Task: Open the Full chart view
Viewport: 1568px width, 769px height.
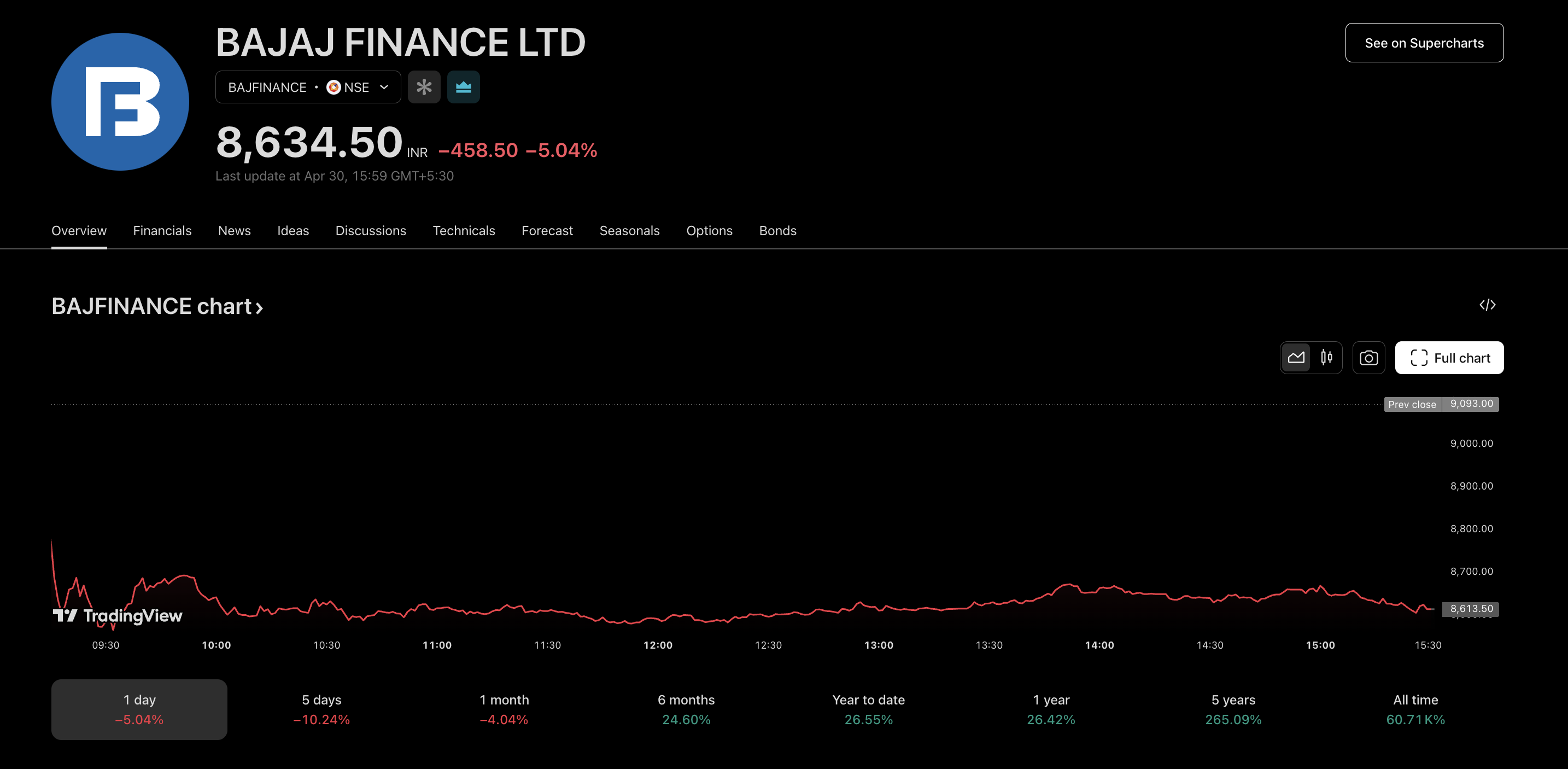Action: [x=1449, y=357]
